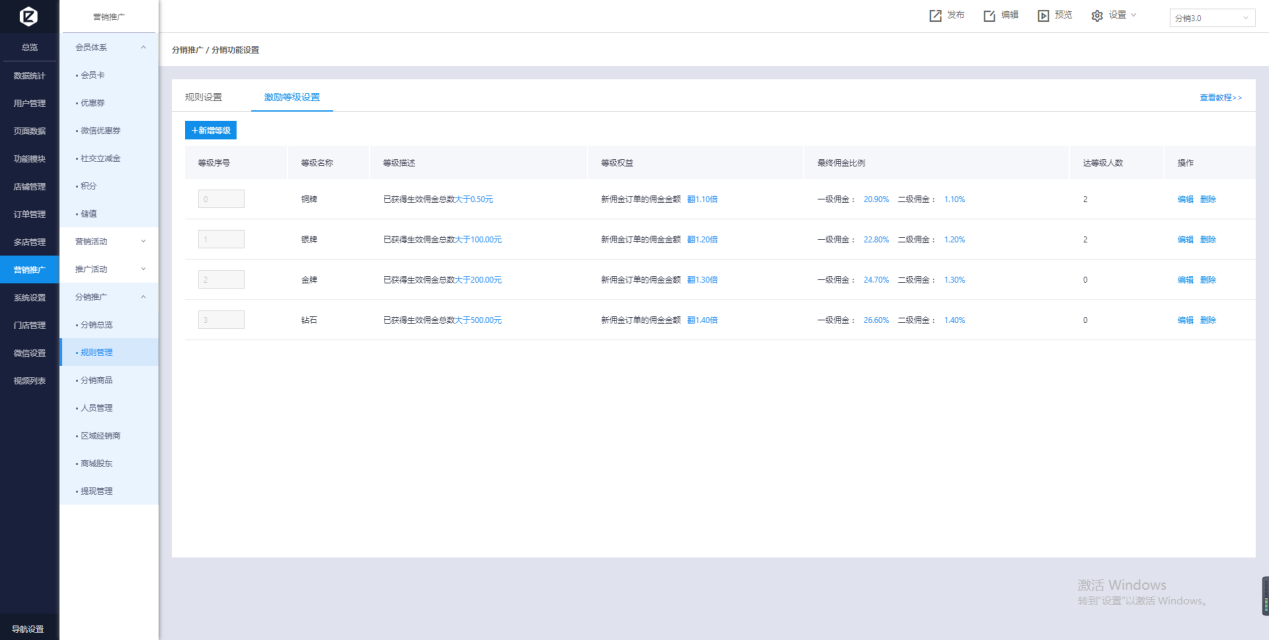The image size is (1269, 640).
Task: Select the 激励等级设置 tab
Action: (x=292, y=97)
